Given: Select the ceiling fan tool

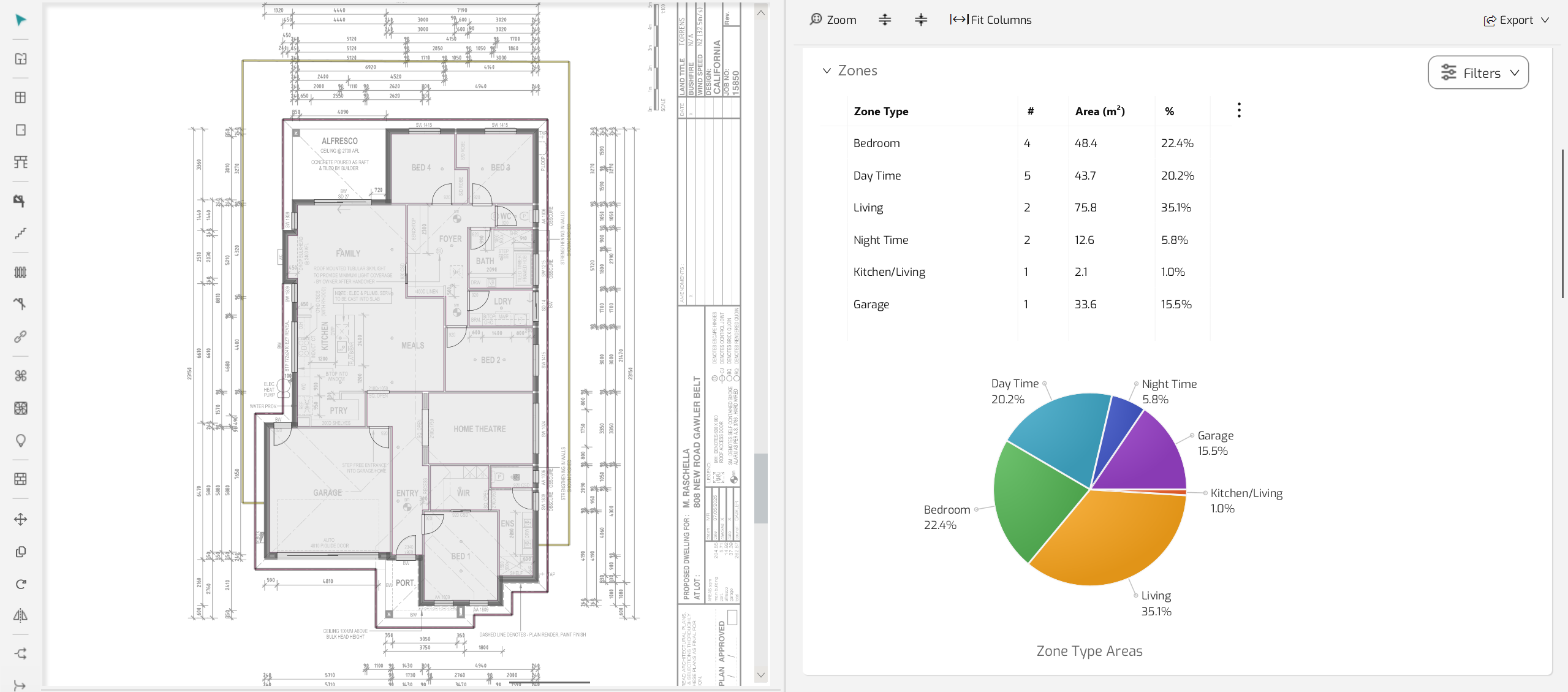Looking at the screenshot, I should point(20,376).
